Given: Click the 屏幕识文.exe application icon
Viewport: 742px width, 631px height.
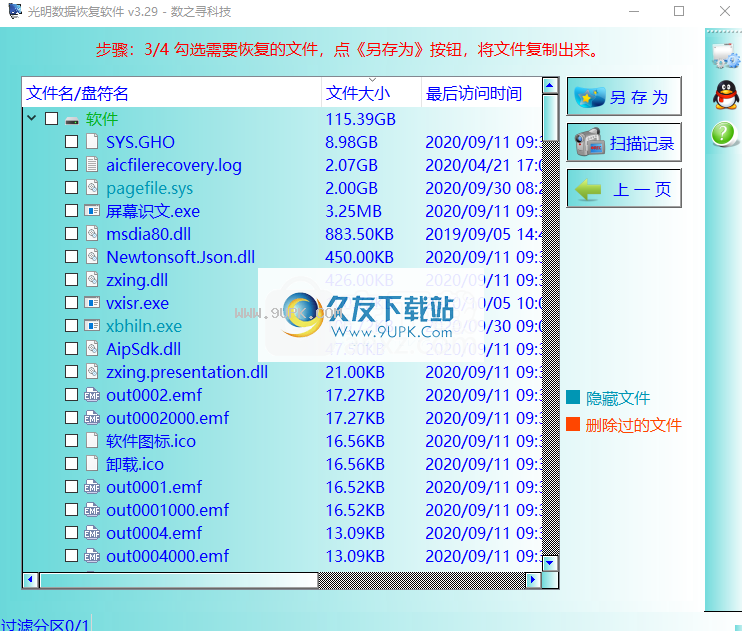Looking at the screenshot, I should pyautogui.click(x=92, y=210).
